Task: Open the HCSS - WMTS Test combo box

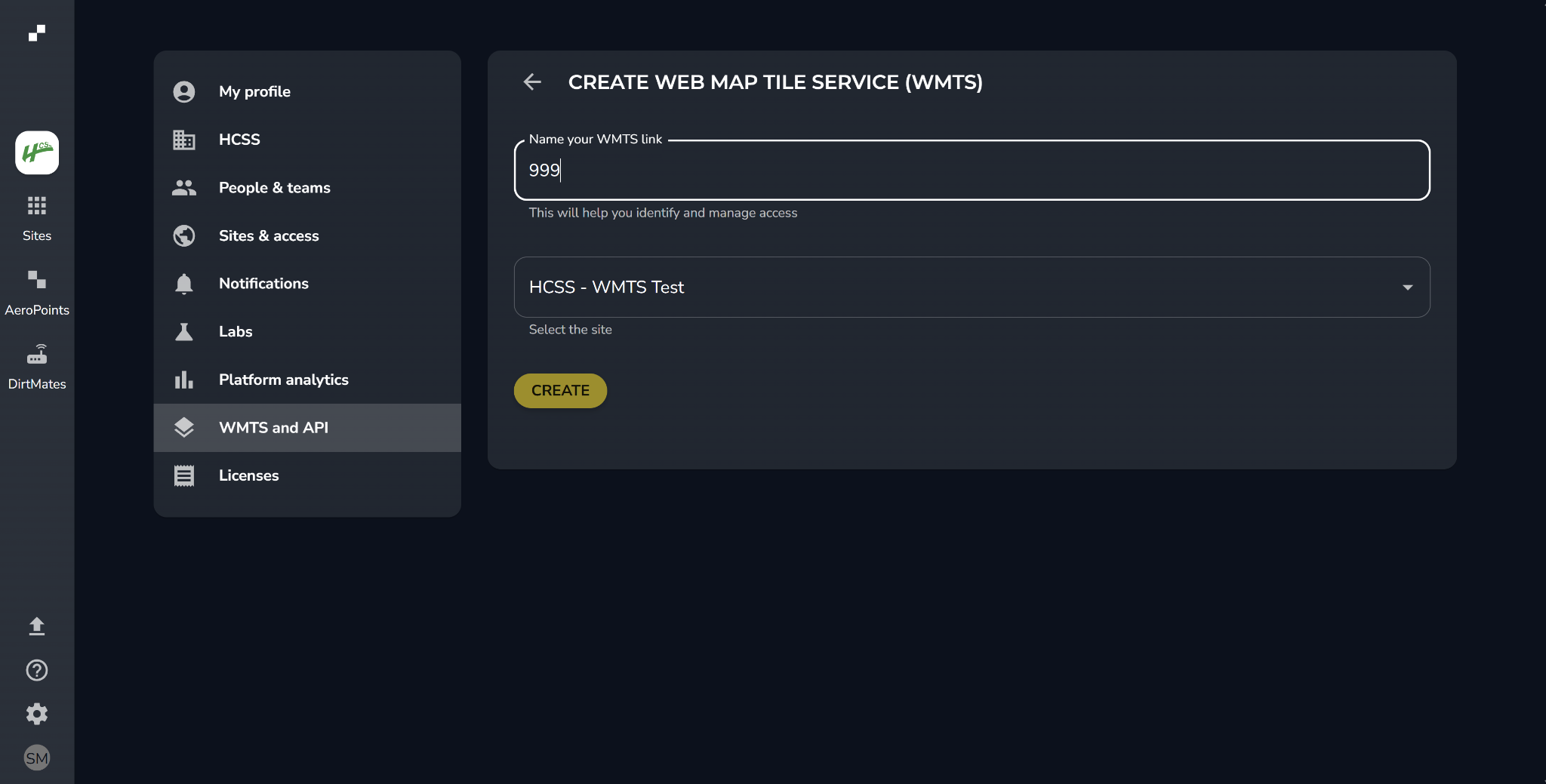Action: [x=972, y=287]
